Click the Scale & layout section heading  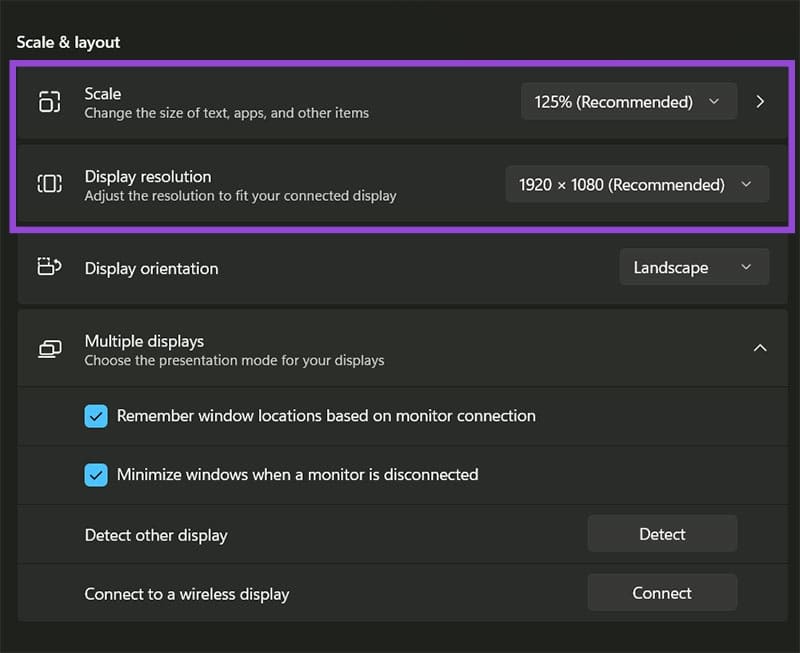[x=68, y=42]
